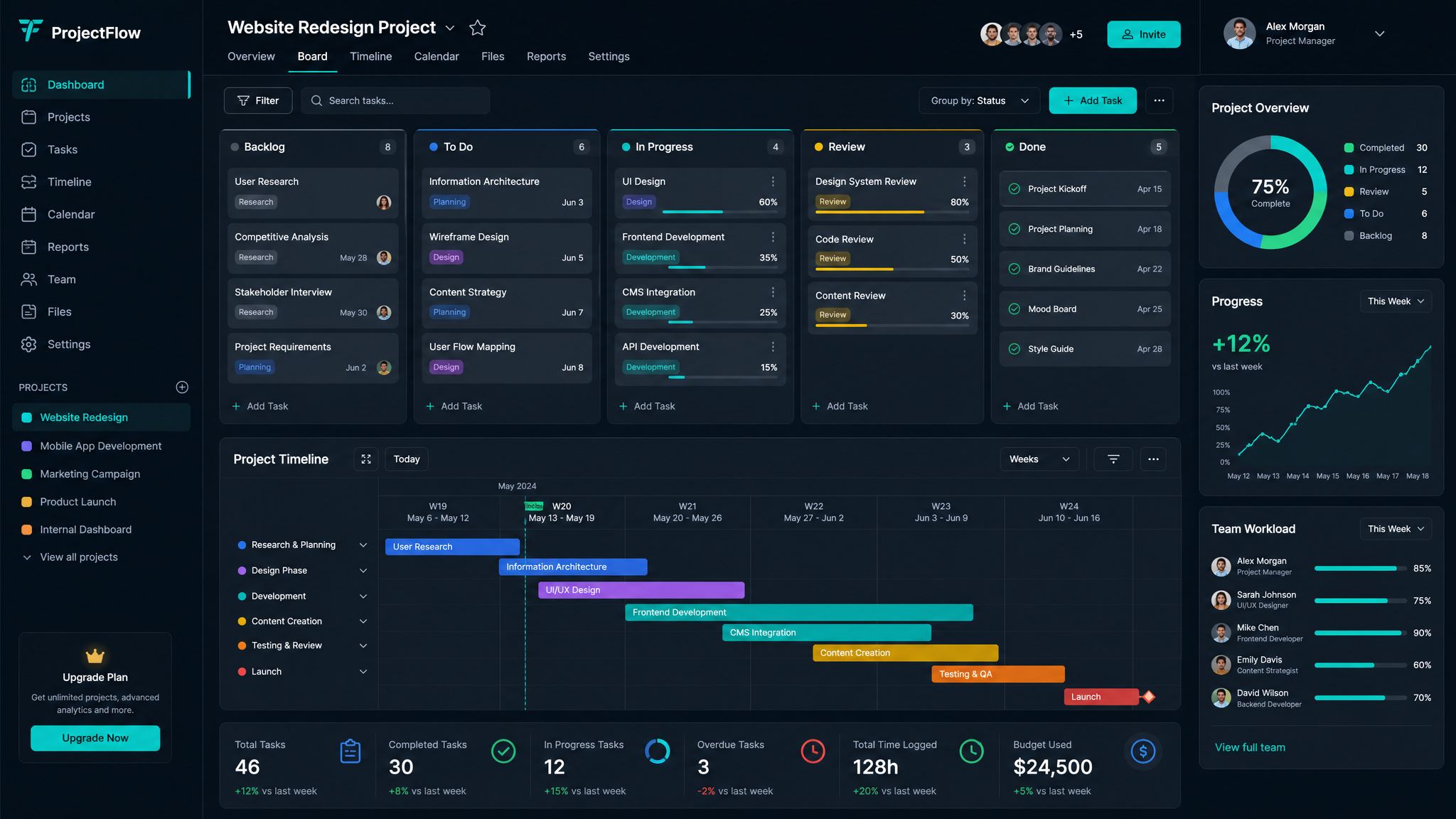Open the Mobile App Development project
Viewport: 1456px width, 819px height.
101,446
